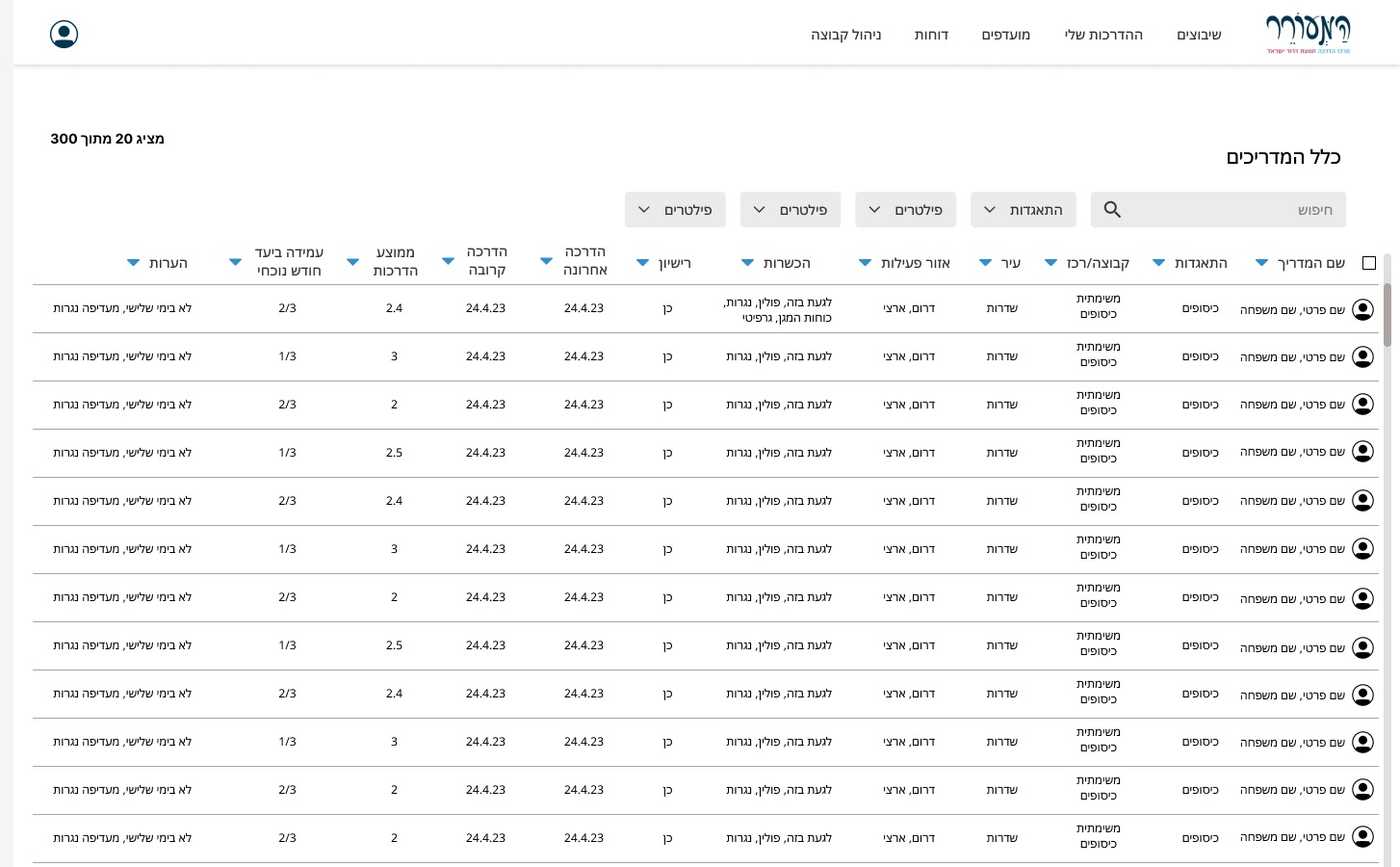The image size is (1400, 867).
Task: Click the skills cell containing כוחות המגן, גרפיטי
Action: 777,309
